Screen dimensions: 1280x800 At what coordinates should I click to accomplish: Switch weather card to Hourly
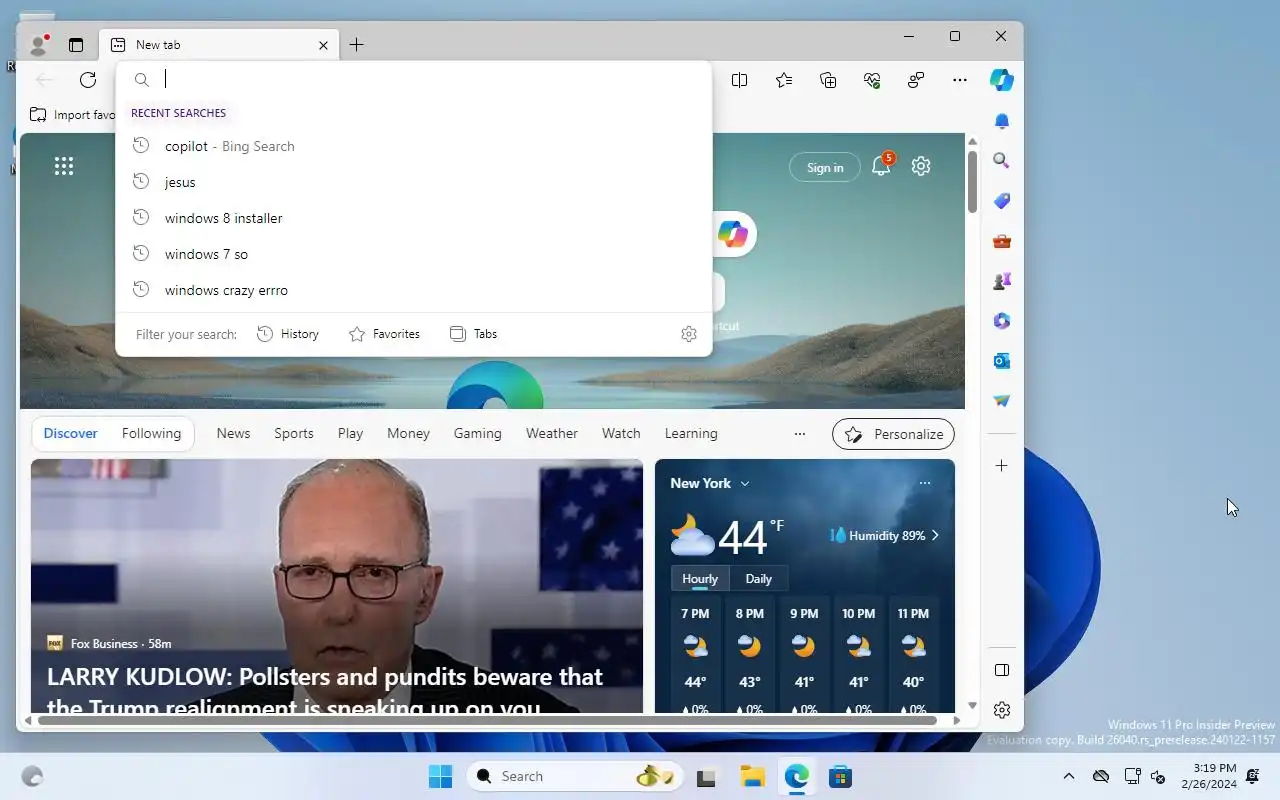click(x=700, y=579)
